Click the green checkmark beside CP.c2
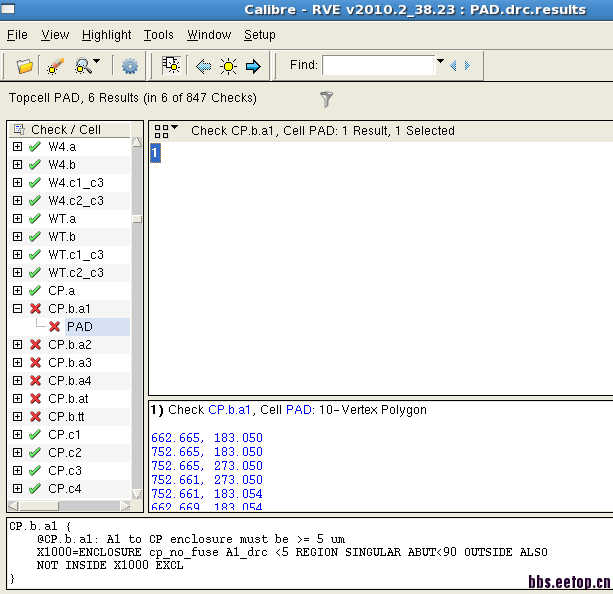Screen dimensions: 613x594 [x=35, y=452]
